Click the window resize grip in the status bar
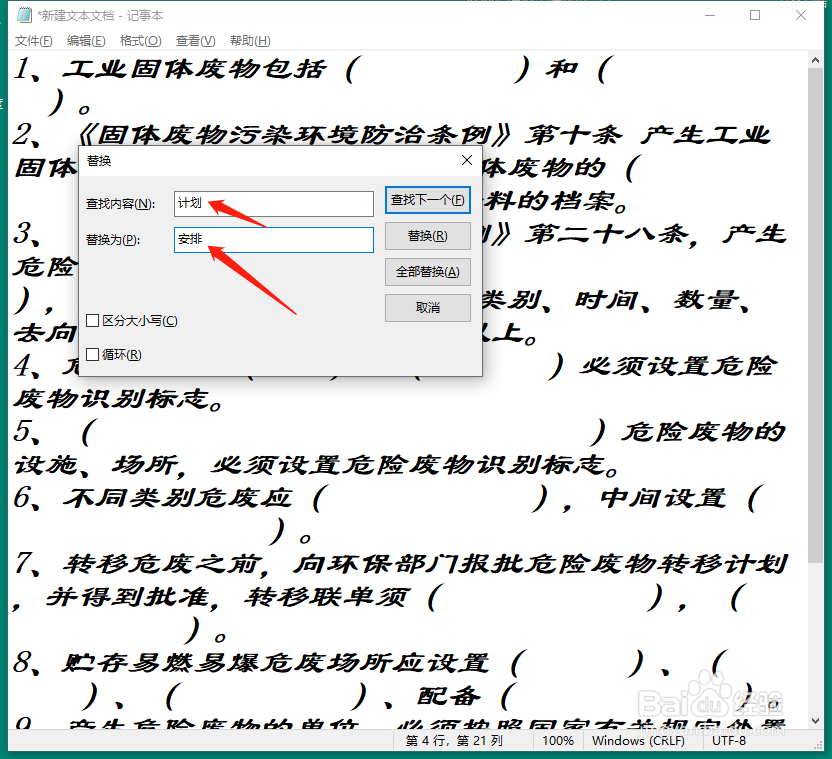Viewport: 832px width, 759px height. click(x=818, y=745)
